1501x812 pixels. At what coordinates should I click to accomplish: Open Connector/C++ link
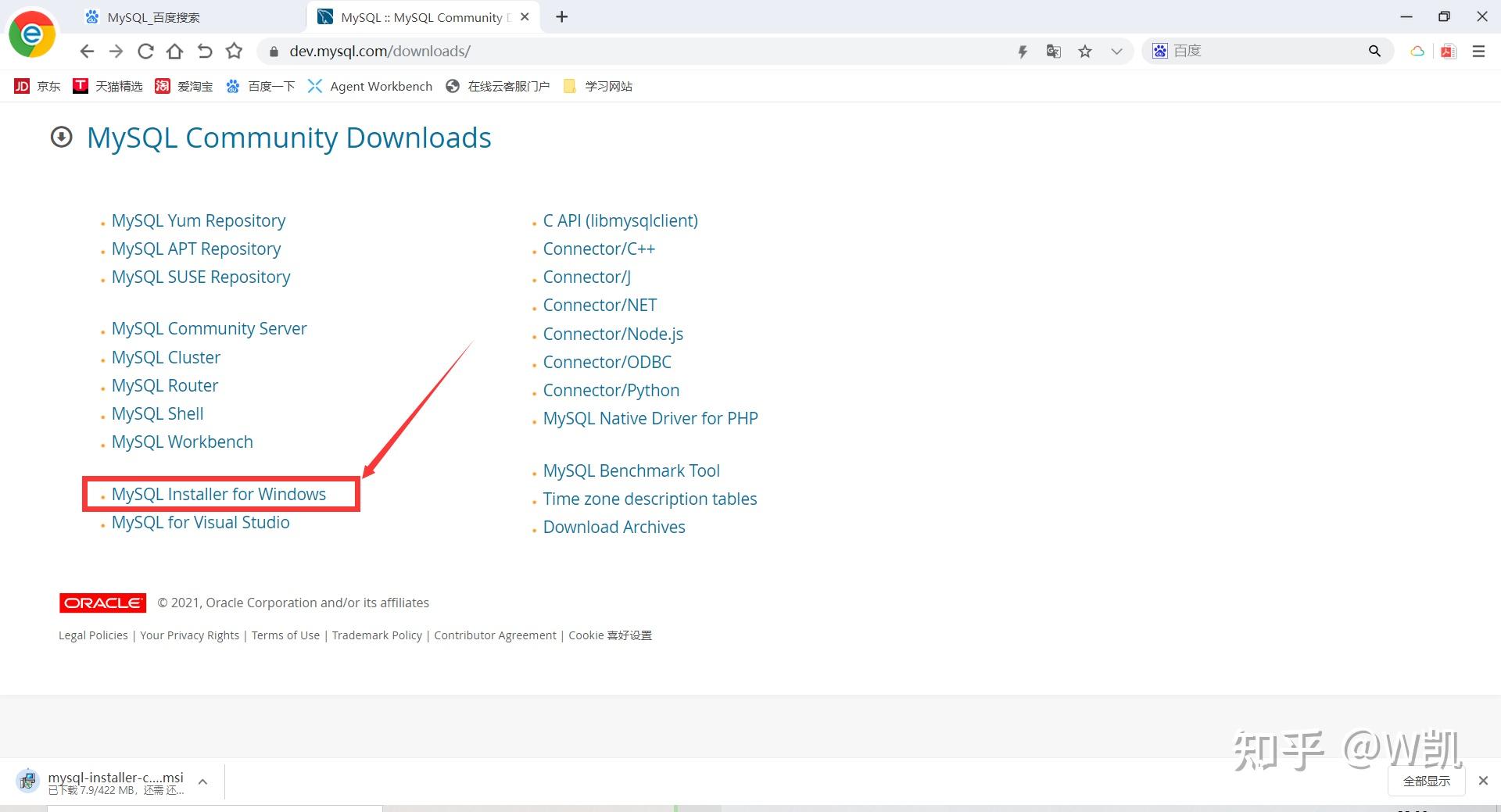[599, 249]
